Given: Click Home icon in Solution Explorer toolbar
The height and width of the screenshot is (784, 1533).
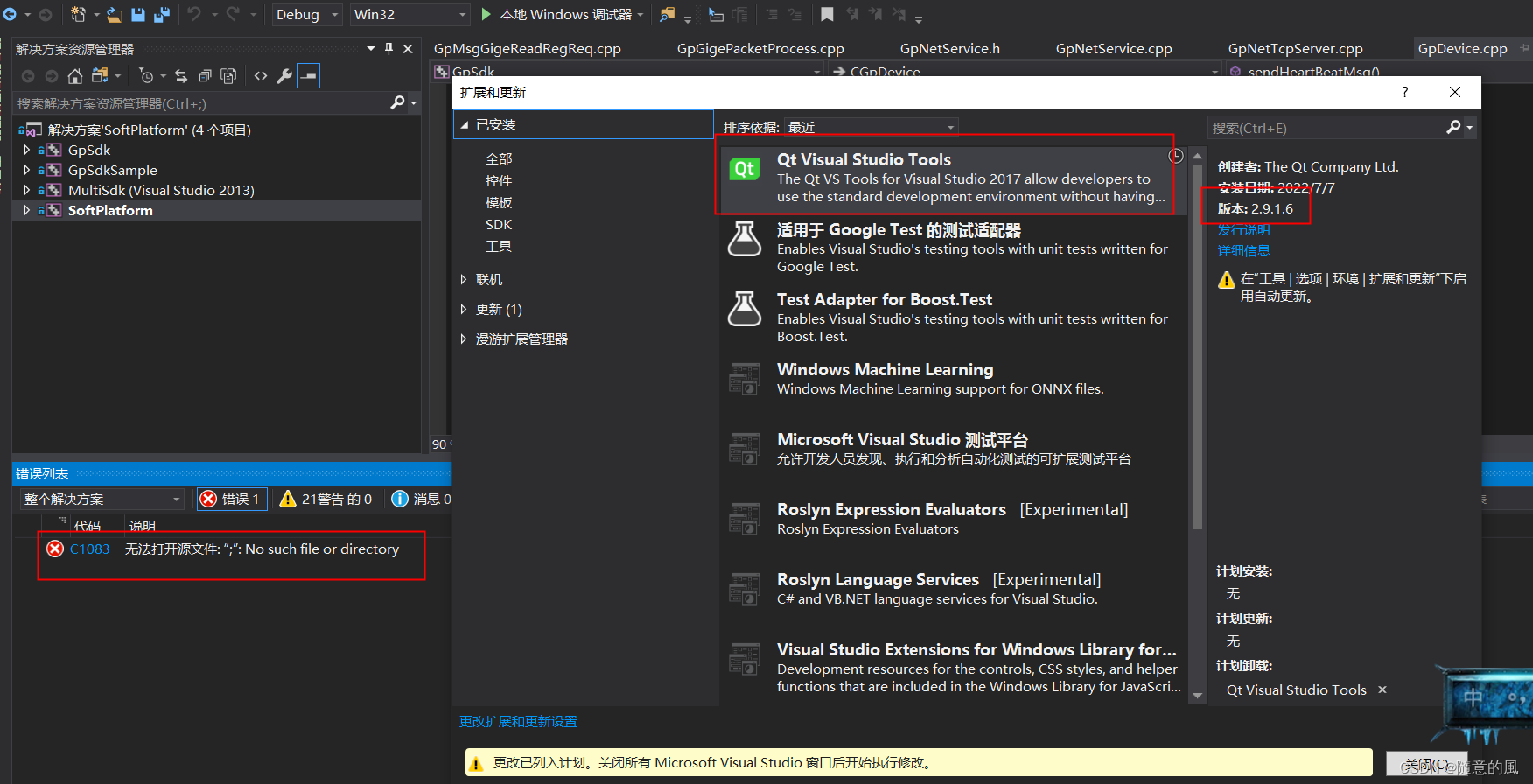Looking at the screenshot, I should pyautogui.click(x=75, y=76).
